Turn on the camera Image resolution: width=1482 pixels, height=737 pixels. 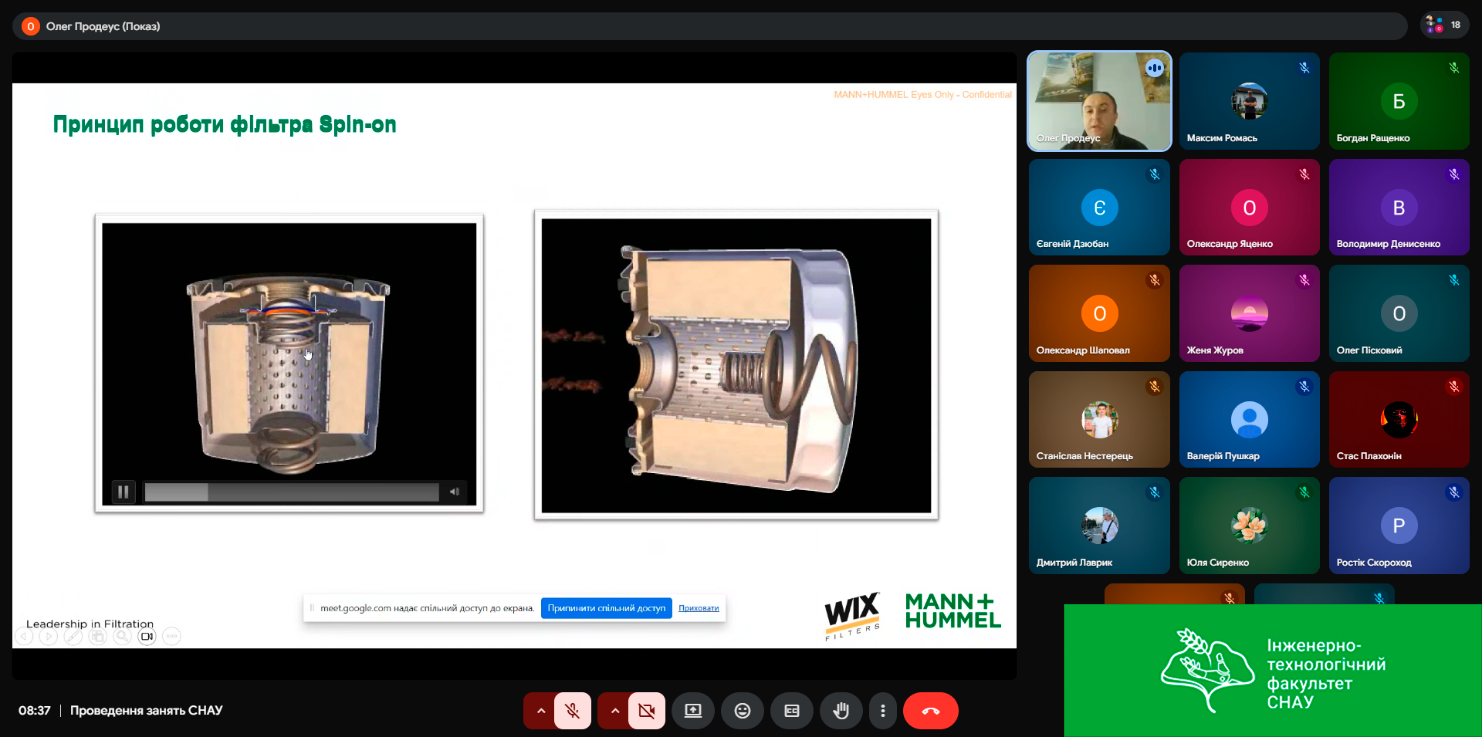tap(647, 711)
